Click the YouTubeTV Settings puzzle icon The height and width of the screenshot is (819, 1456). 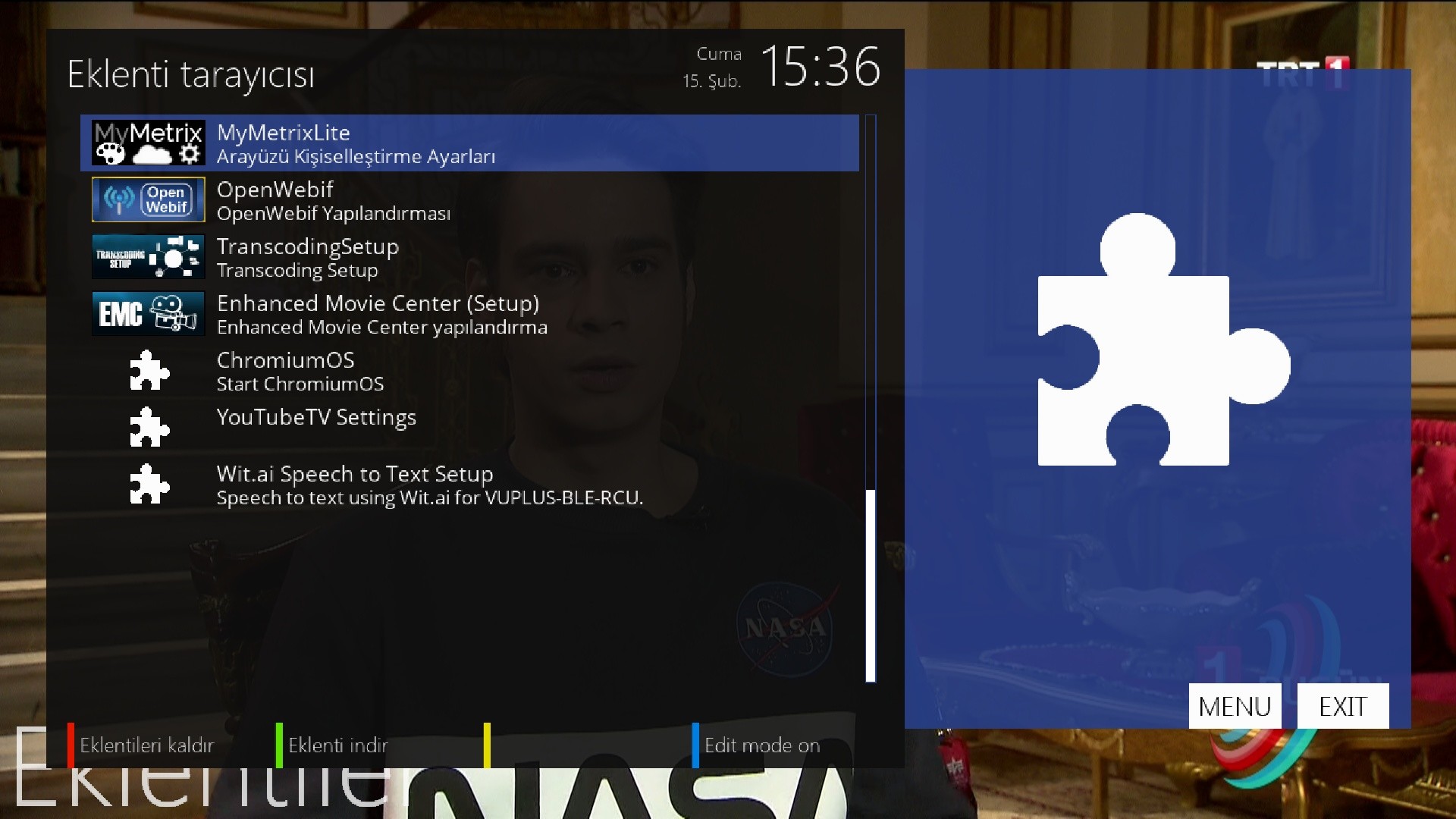click(149, 428)
